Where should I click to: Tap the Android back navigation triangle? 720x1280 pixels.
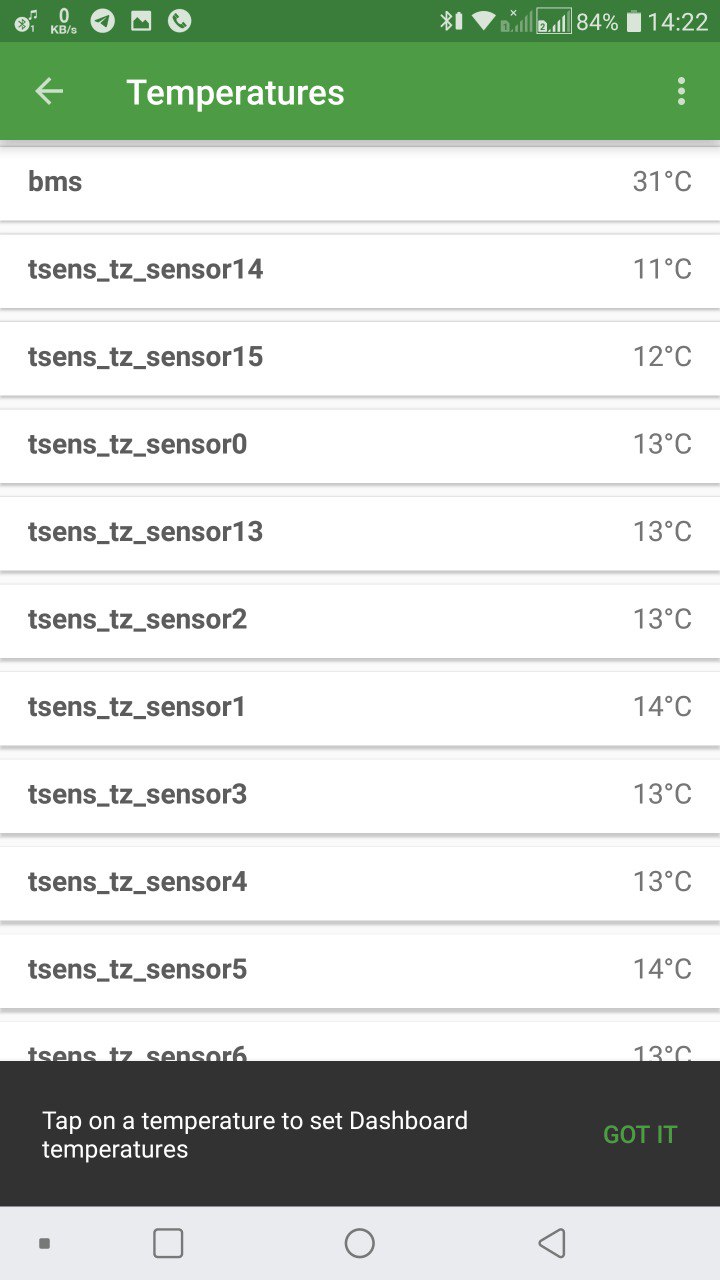point(552,1243)
